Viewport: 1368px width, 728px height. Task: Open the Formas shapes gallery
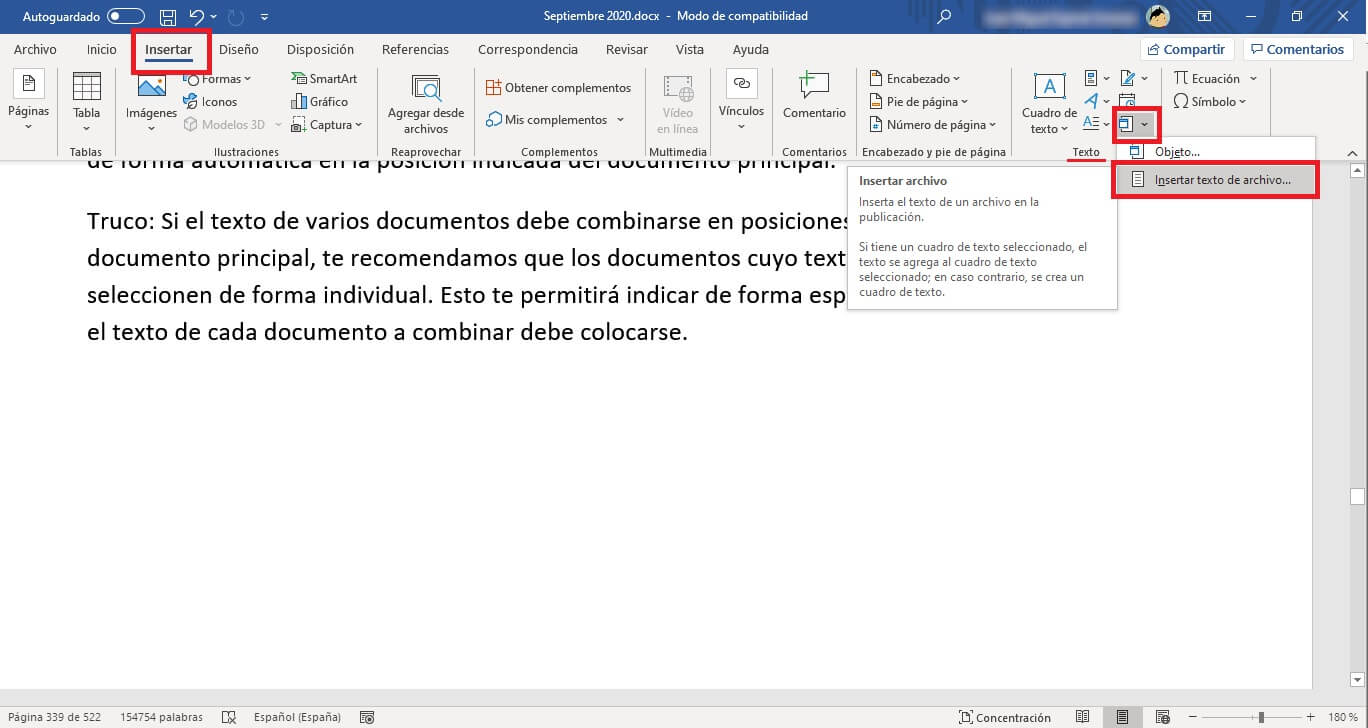point(218,78)
